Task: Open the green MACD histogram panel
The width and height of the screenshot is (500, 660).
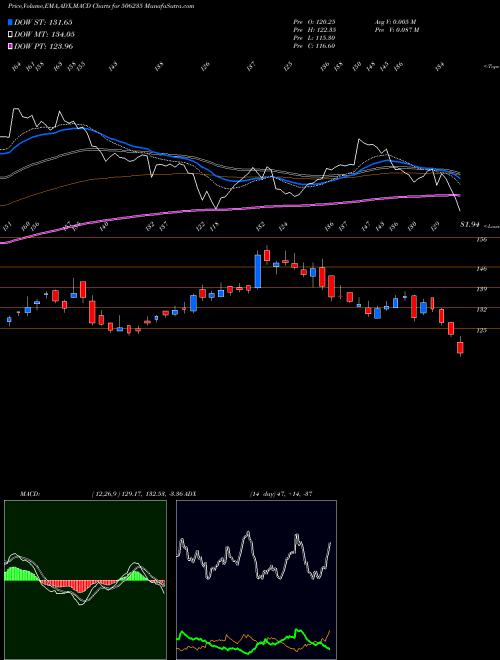Action: (85, 580)
